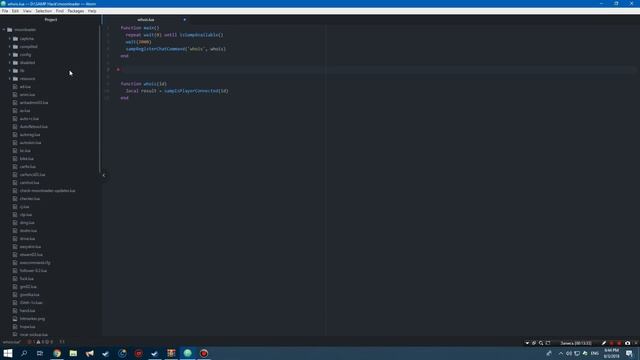Click the first red recorder button
This screenshot has height=360, width=640.
tap(611, 343)
